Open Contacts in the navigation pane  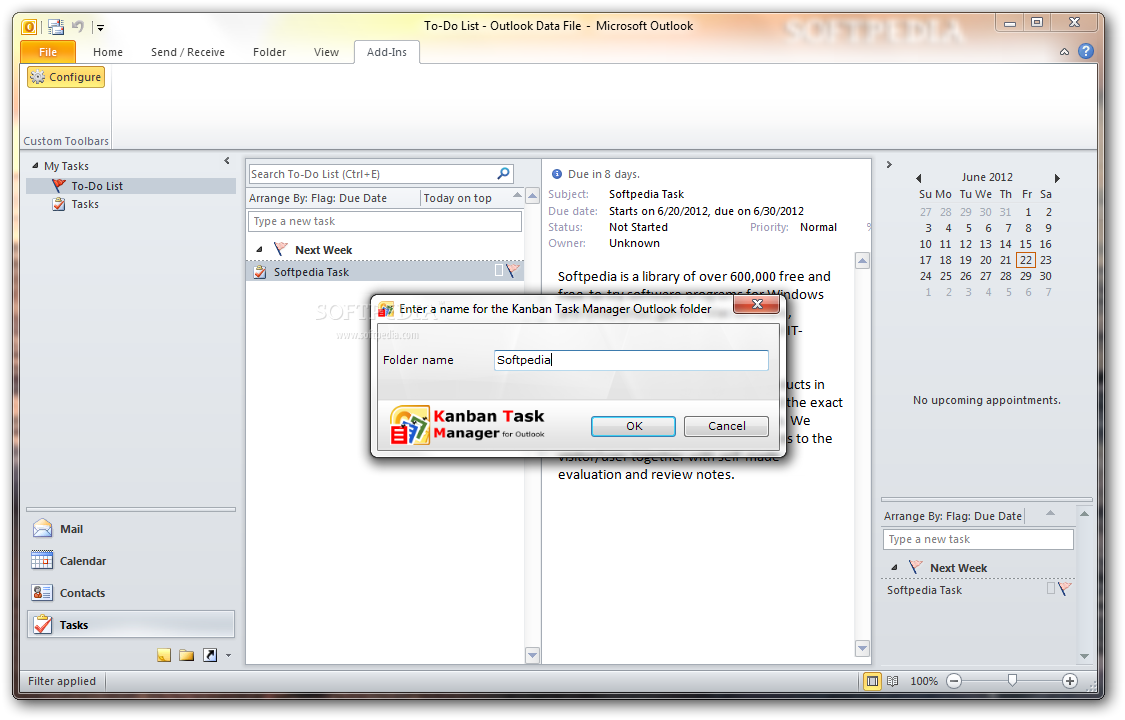(131, 593)
